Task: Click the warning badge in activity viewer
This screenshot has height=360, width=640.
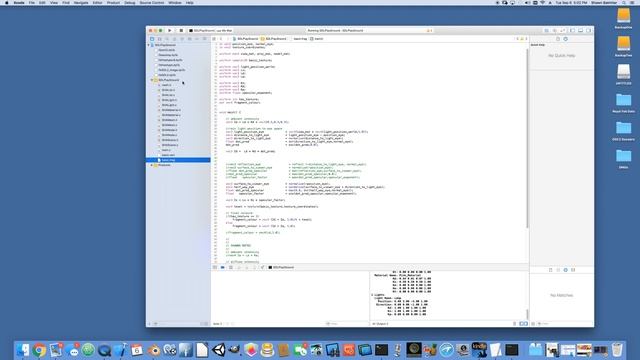Action: pos(429,31)
